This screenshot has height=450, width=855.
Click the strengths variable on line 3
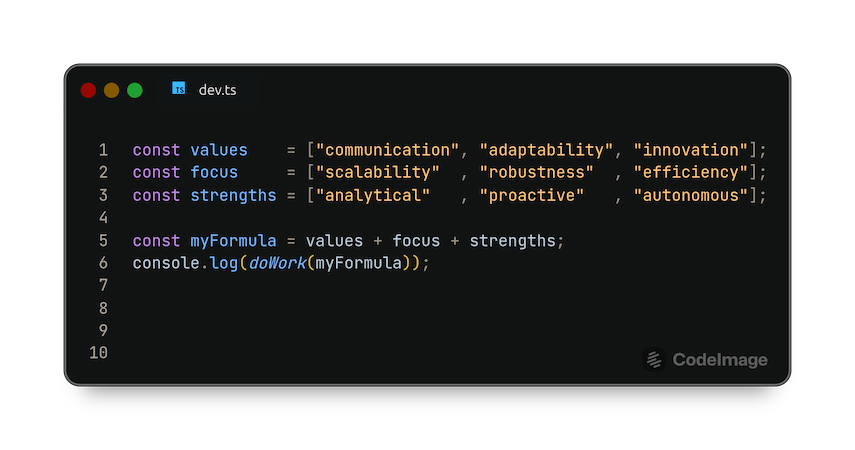tap(233, 195)
